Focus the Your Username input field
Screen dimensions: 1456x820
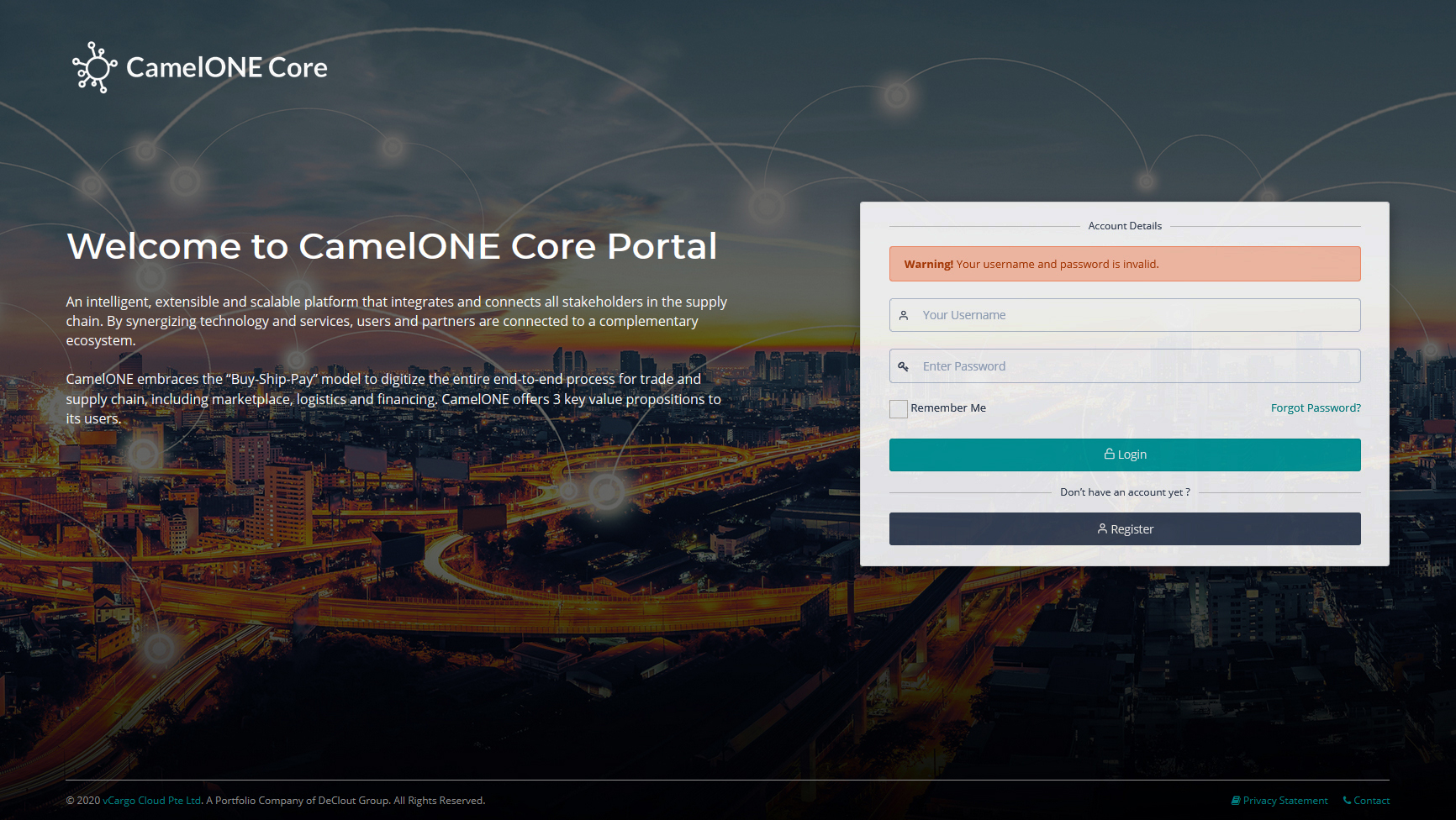(1135, 316)
